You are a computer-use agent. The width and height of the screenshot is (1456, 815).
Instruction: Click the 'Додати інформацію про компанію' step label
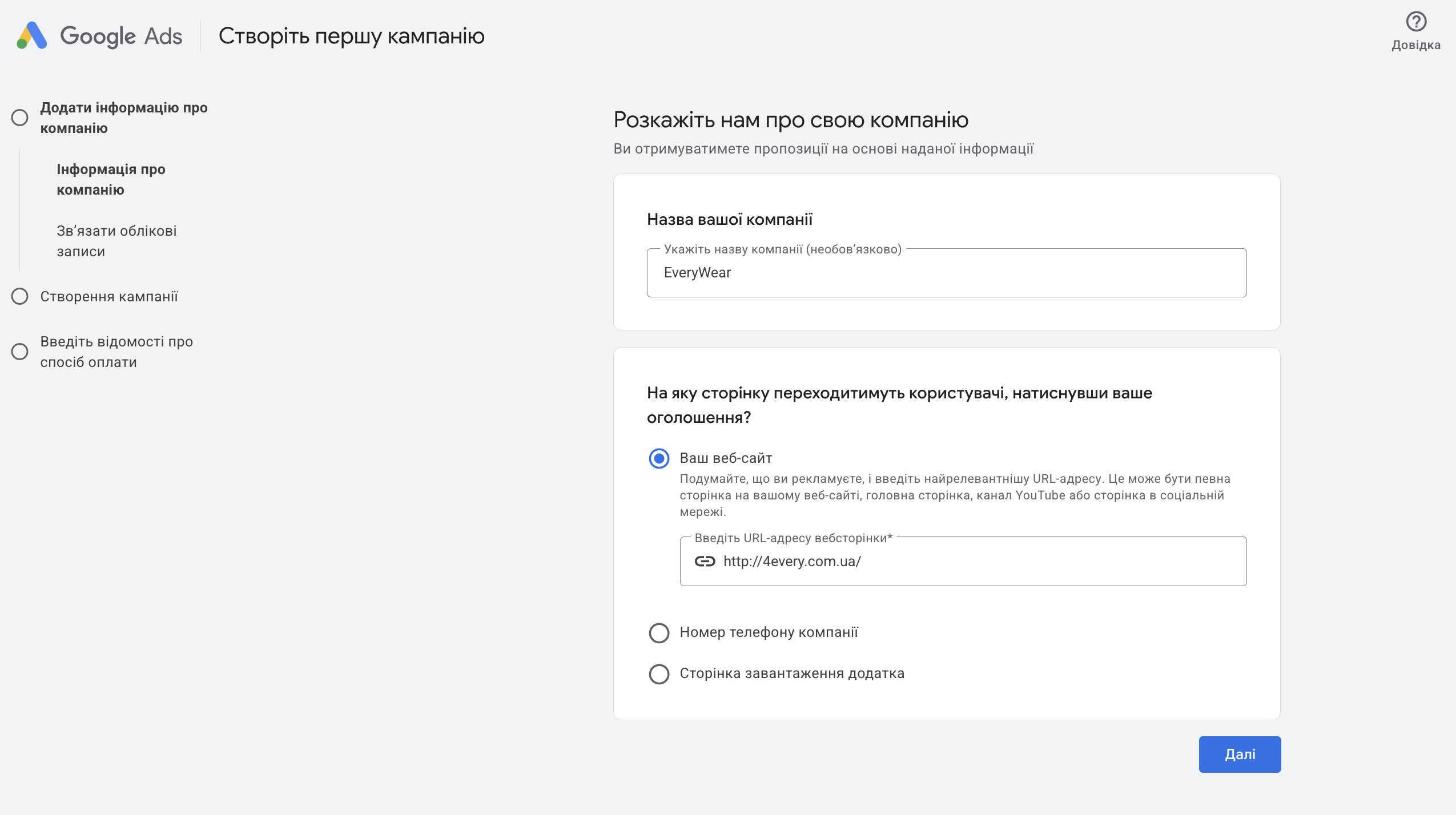coord(124,118)
